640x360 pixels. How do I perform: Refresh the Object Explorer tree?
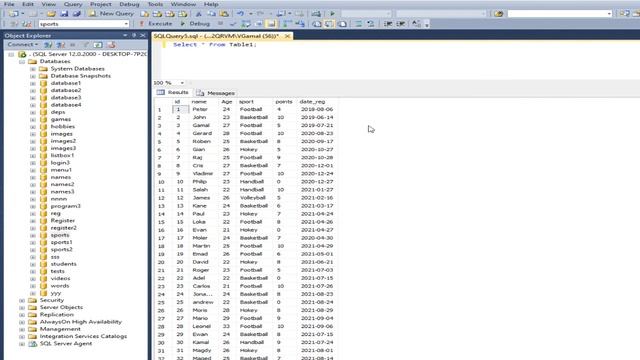[98, 44]
